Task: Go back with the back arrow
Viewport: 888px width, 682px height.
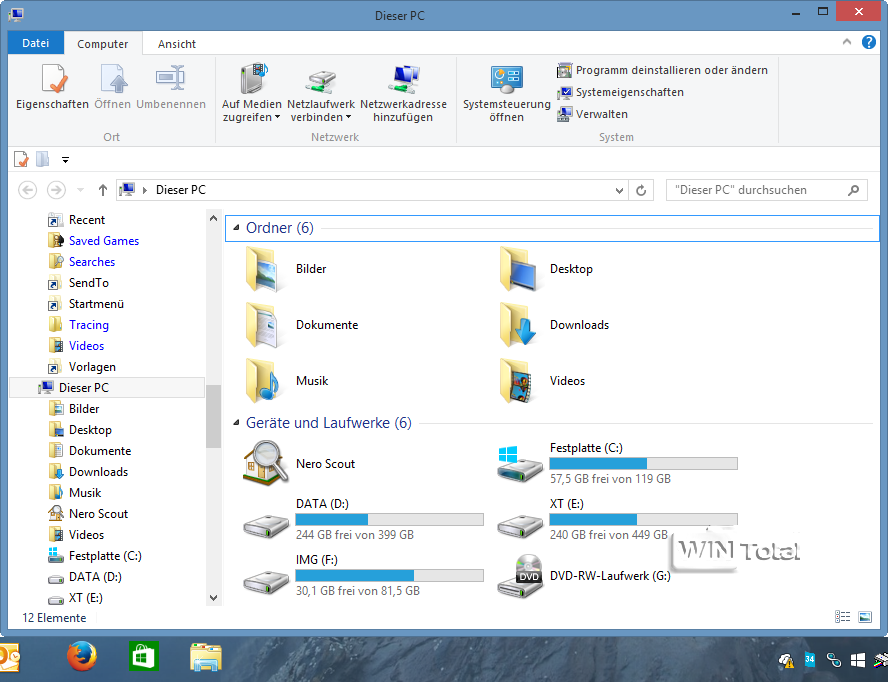Action: tap(27, 190)
